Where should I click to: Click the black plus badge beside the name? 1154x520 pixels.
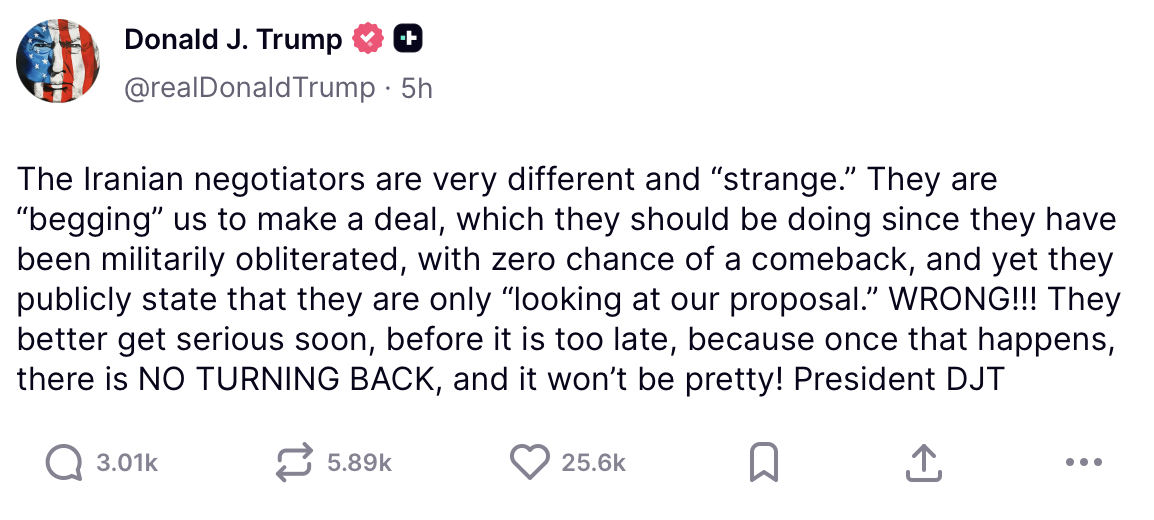click(408, 40)
